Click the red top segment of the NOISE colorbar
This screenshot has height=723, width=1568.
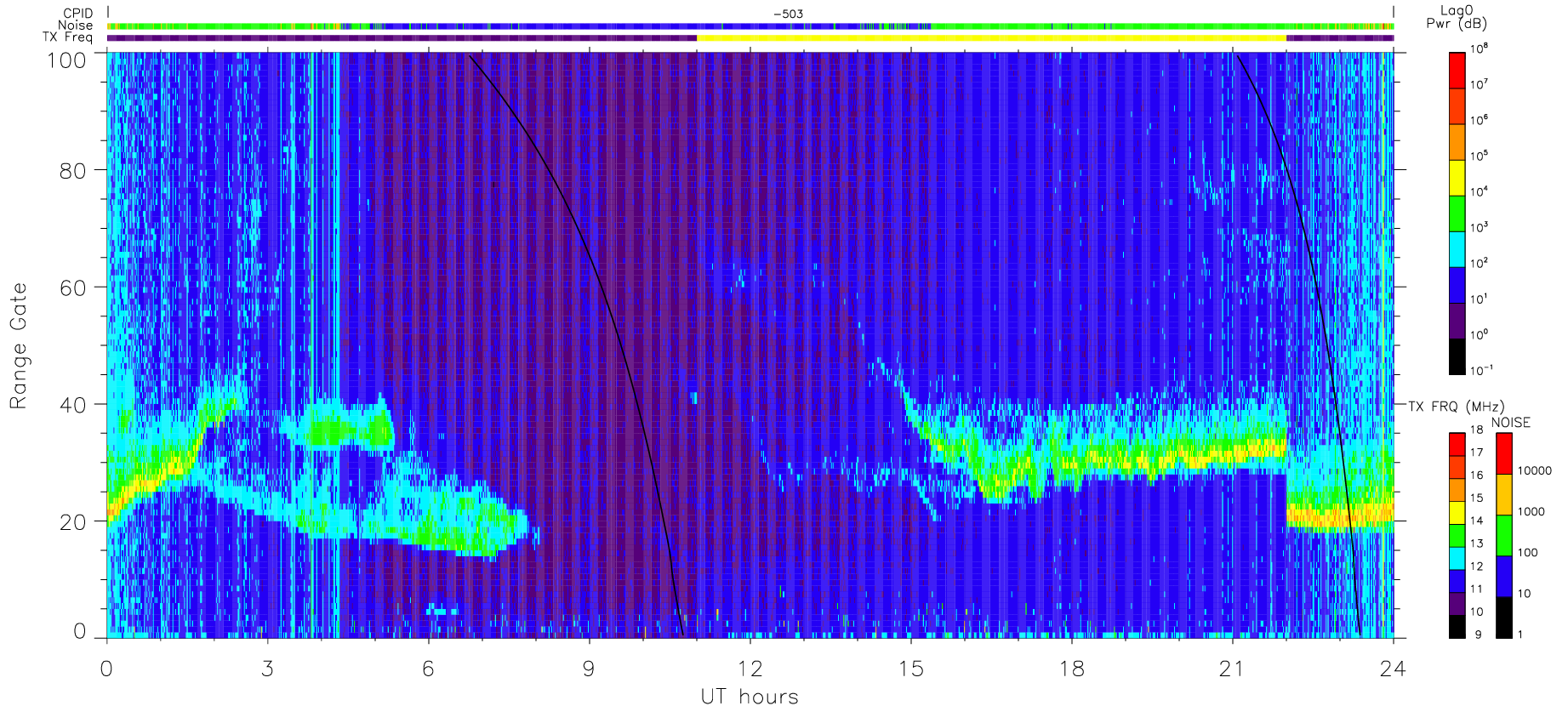click(x=1504, y=453)
